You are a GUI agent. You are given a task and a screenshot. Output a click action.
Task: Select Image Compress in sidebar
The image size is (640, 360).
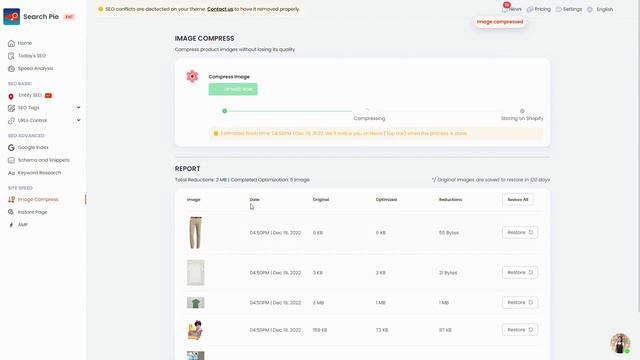[x=38, y=199]
